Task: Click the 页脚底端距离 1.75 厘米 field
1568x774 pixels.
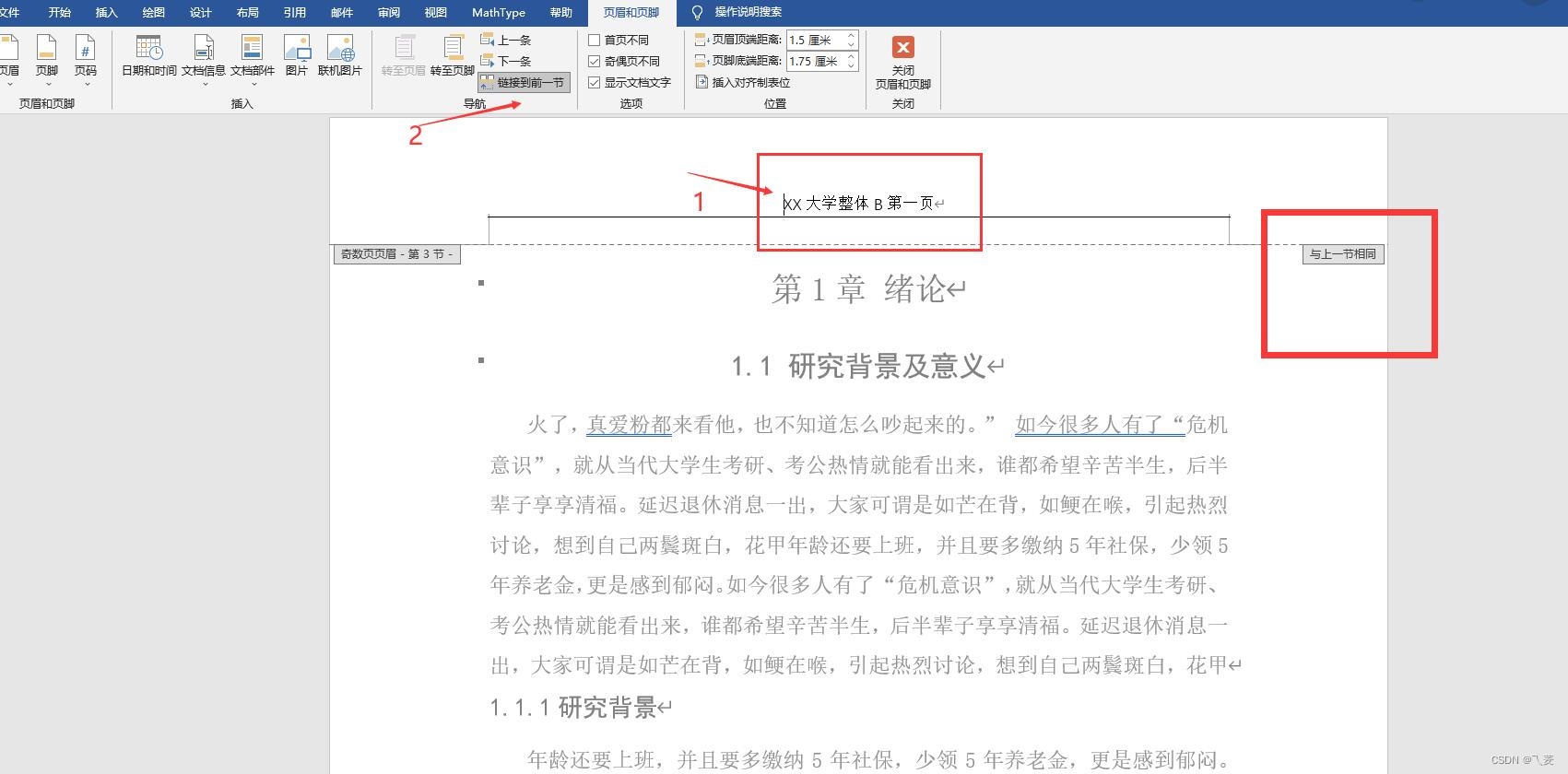Action: pyautogui.click(x=815, y=62)
